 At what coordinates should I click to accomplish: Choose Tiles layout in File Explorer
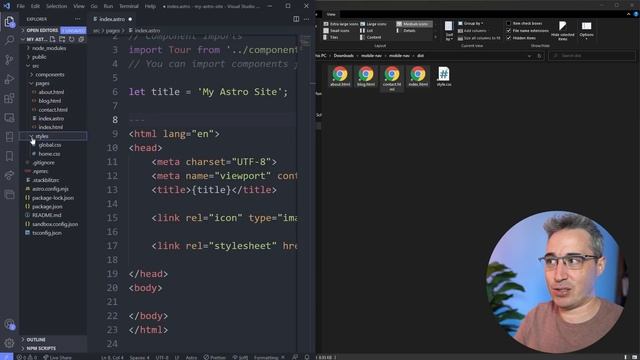point(331,37)
